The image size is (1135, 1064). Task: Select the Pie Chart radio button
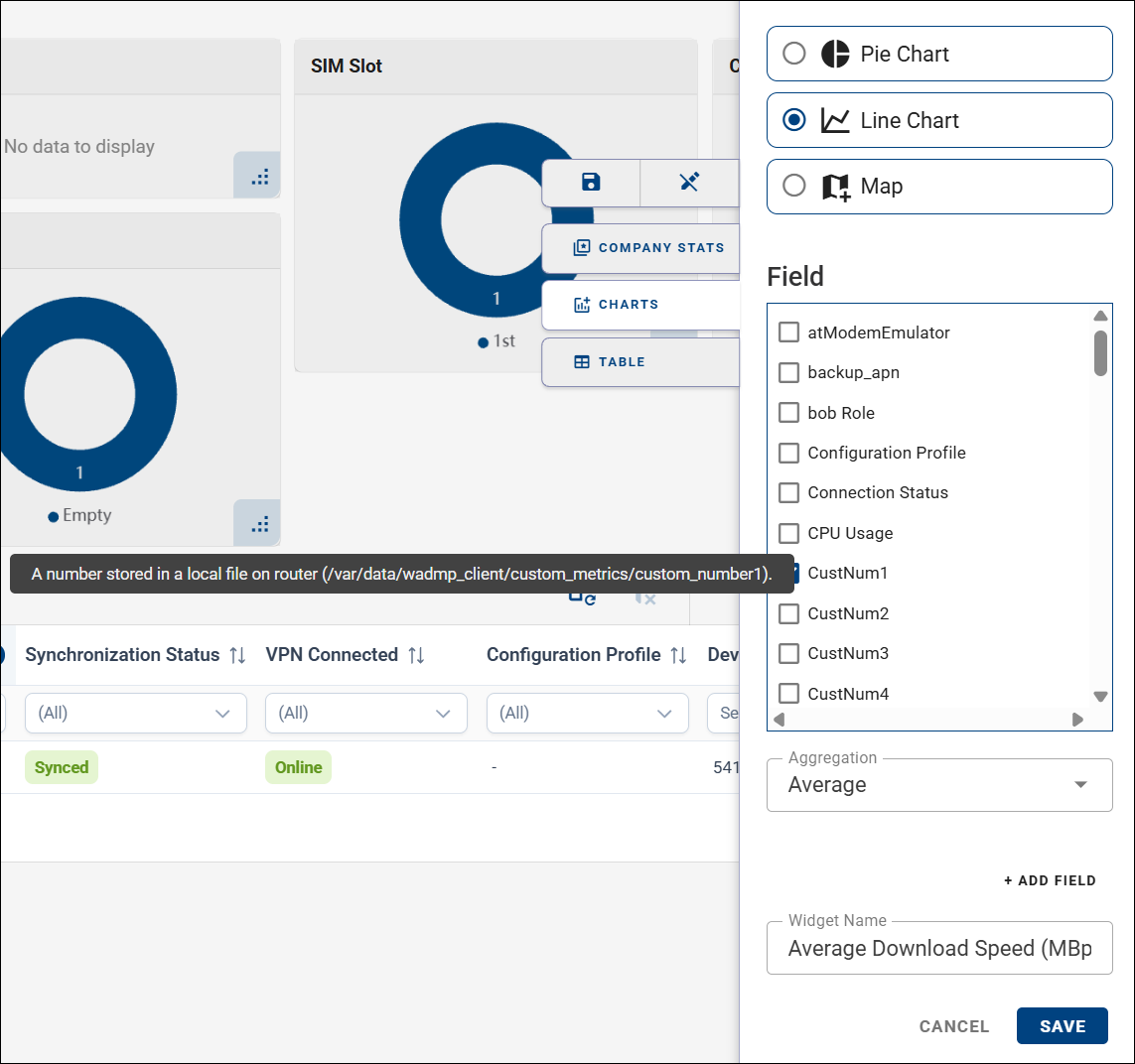(x=794, y=54)
